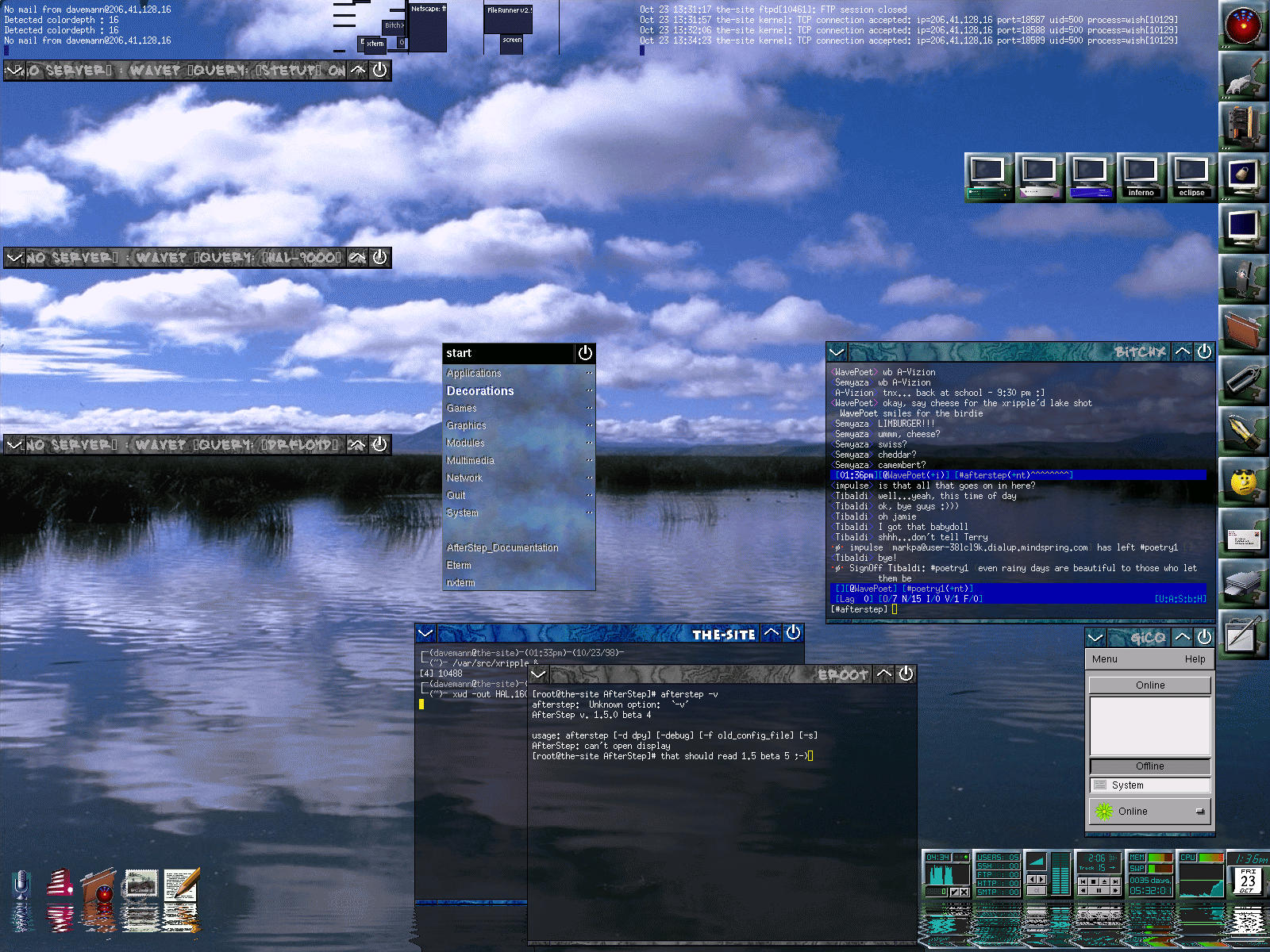Open the postage stamp mail icon
The image size is (1270, 952).
pos(142,885)
